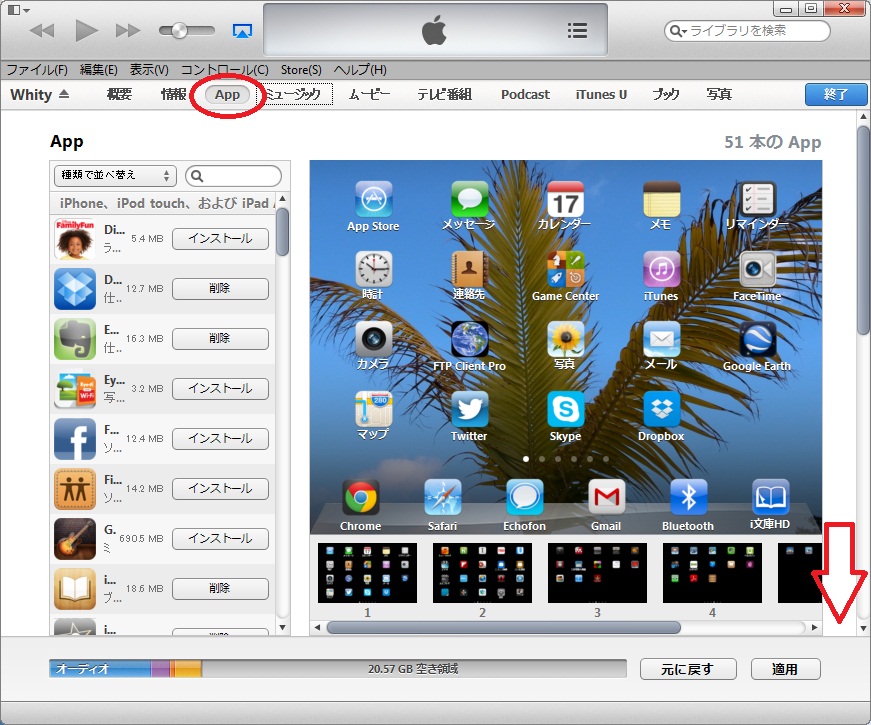Open the 編集(E) menu
This screenshot has height=725, width=871.
coord(98,69)
